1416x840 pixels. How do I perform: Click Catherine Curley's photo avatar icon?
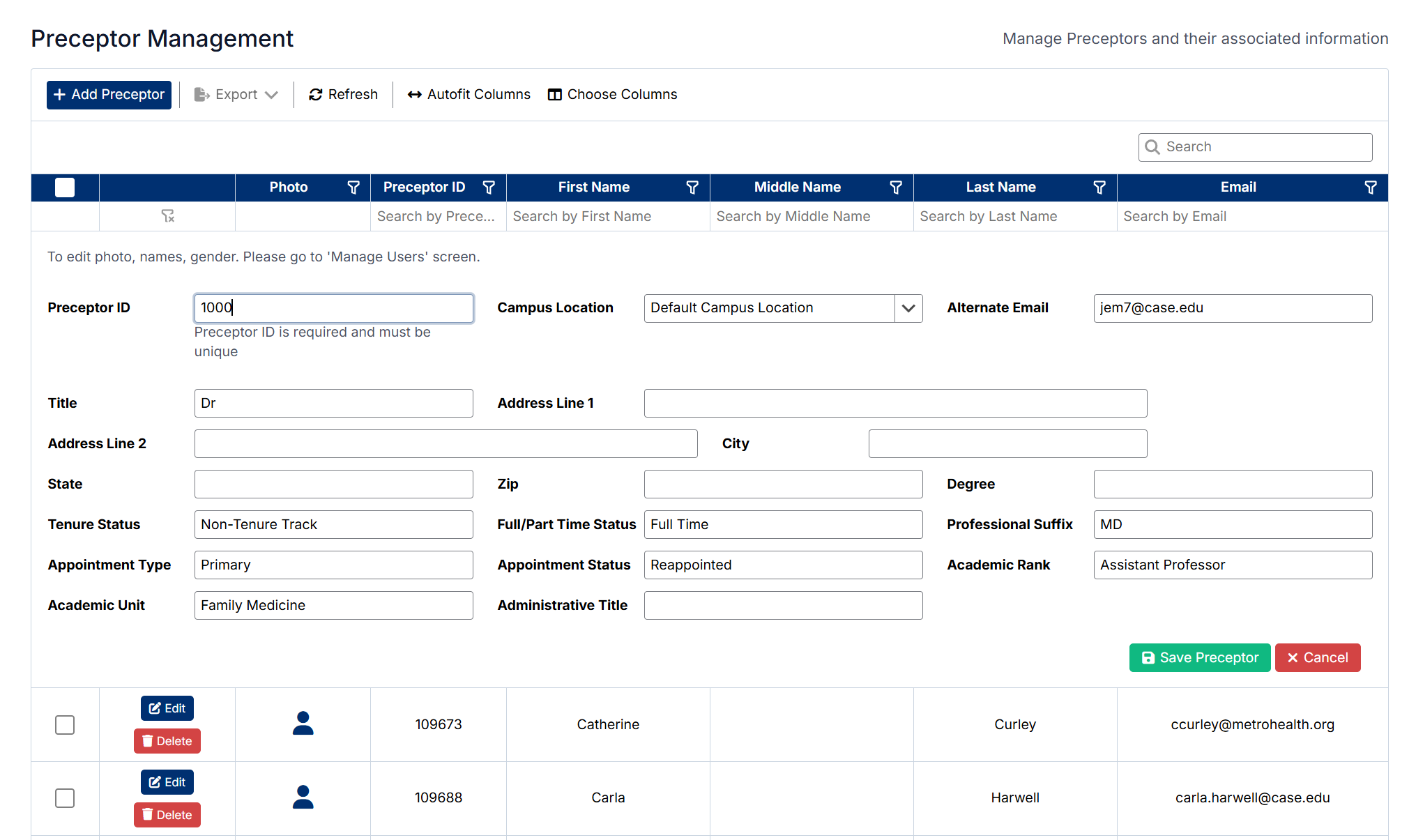point(303,724)
